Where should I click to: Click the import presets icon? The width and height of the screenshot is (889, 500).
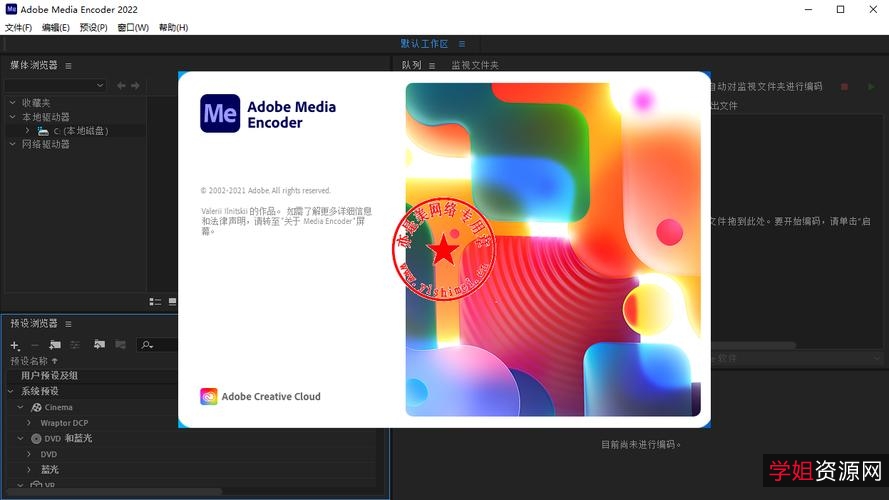pos(99,344)
